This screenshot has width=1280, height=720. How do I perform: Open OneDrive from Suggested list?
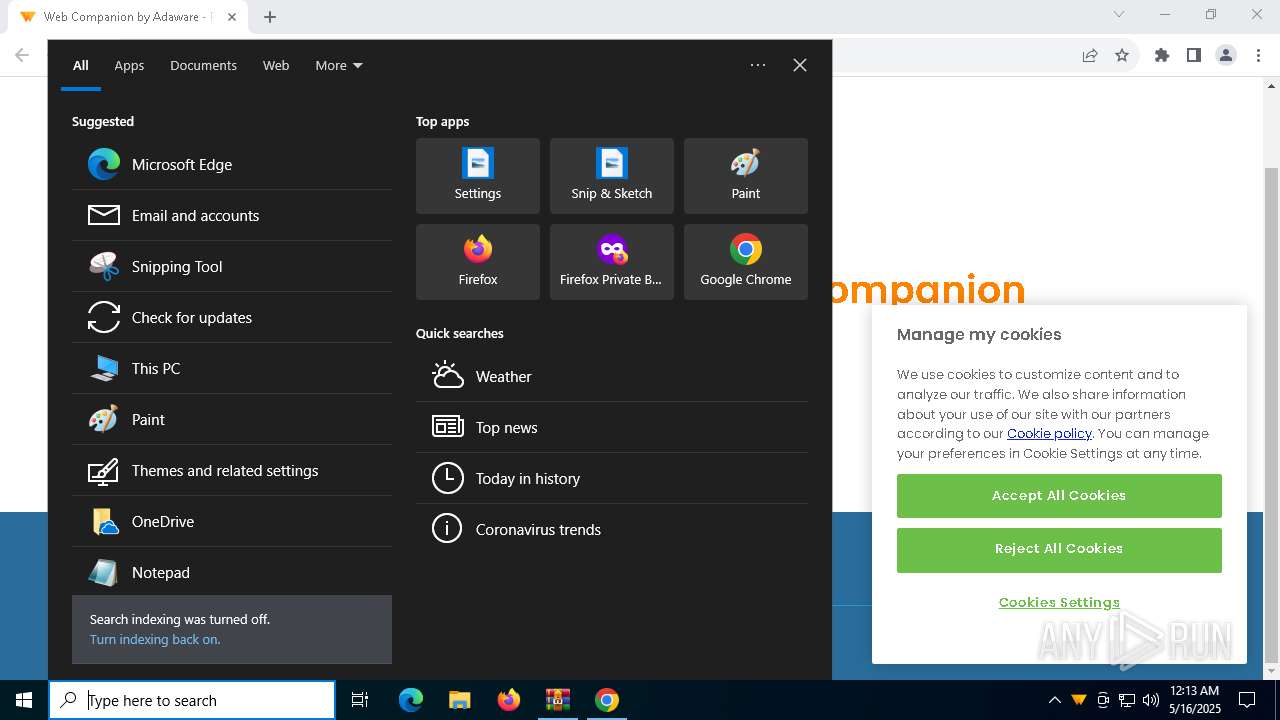pyautogui.click(x=232, y=521)
